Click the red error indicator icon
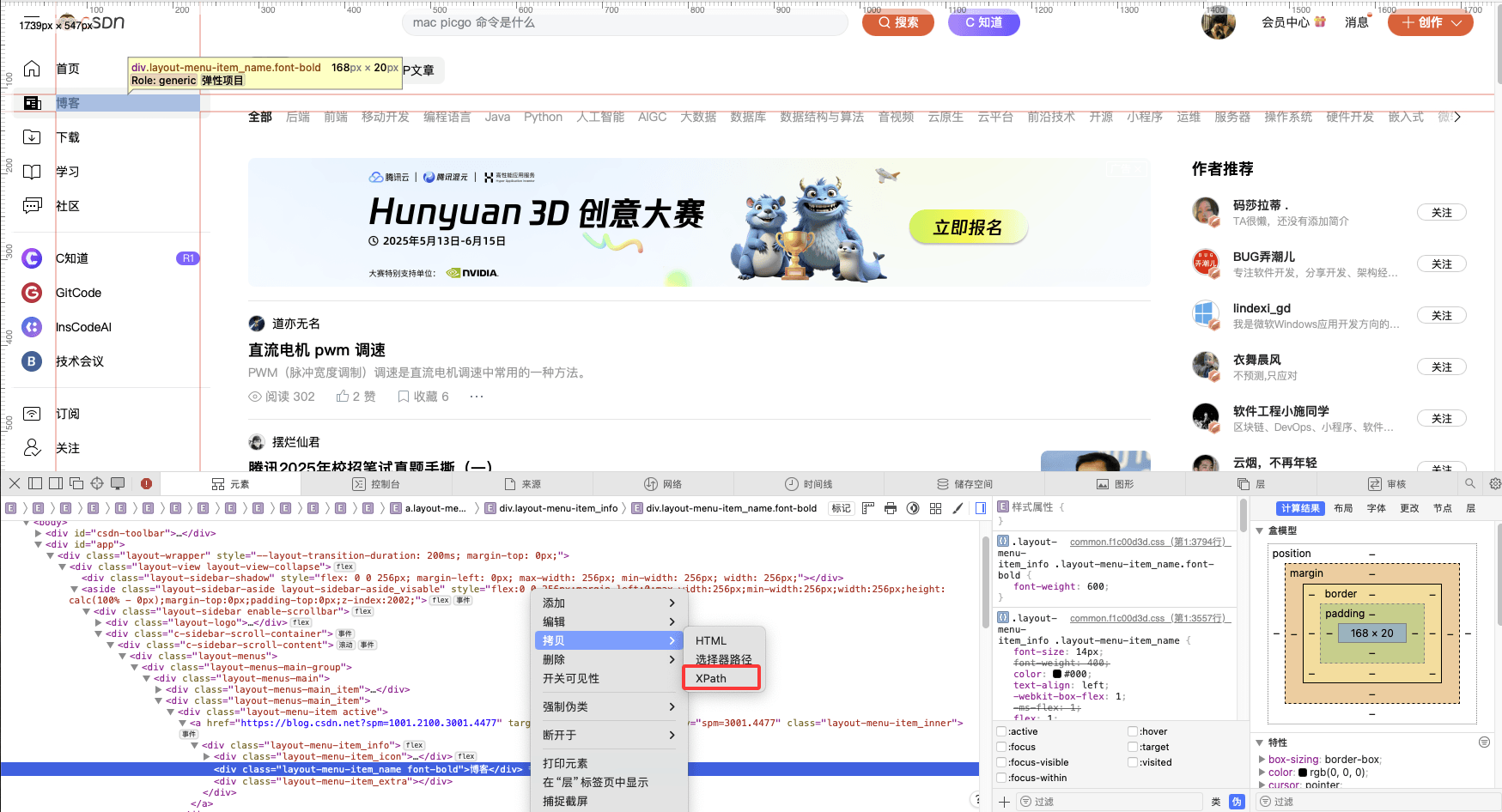Image resolution: width=1502 pixels, height=812 pixels. (x=146, y=483)
